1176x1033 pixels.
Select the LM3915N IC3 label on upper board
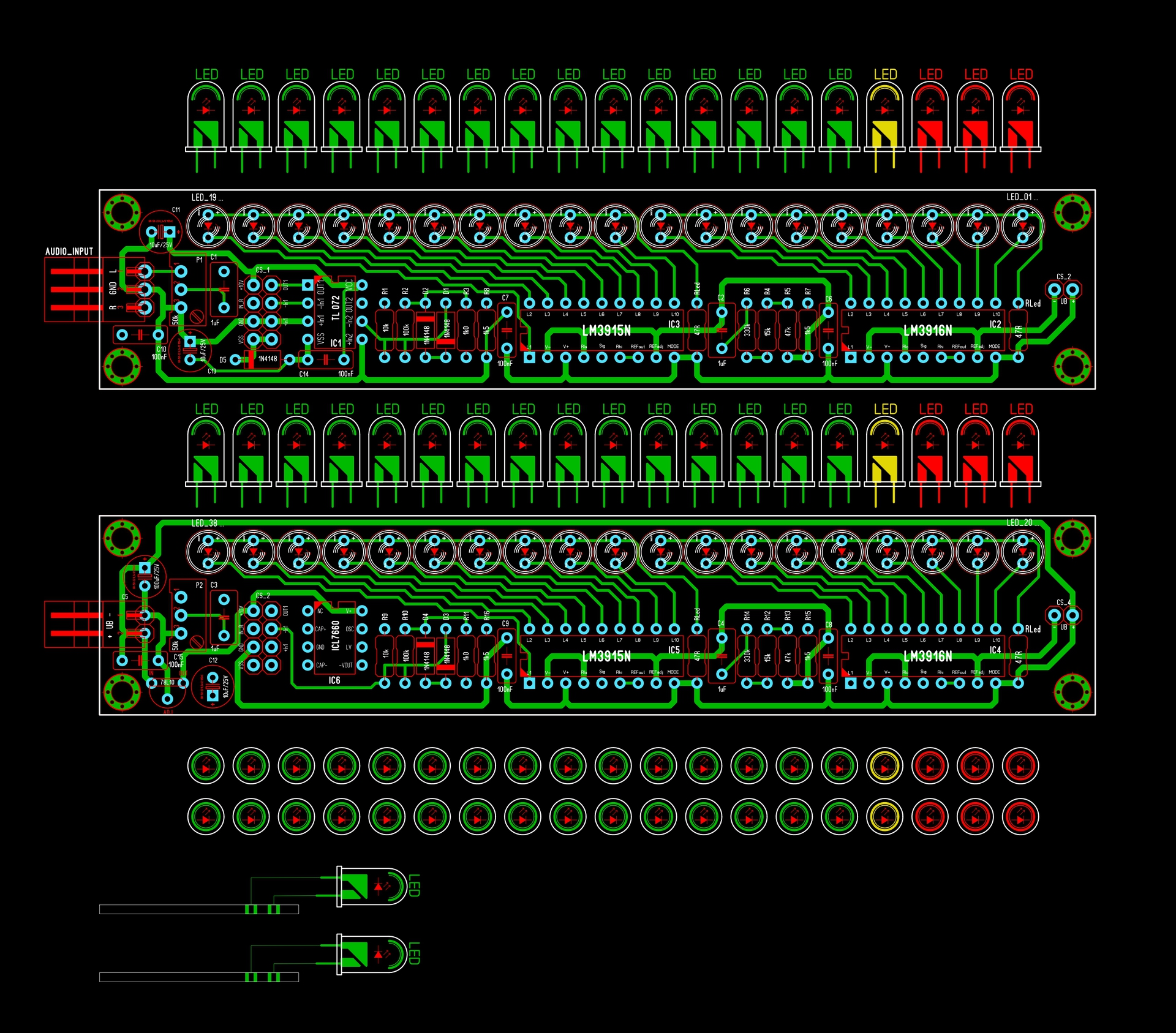point(606,331)
